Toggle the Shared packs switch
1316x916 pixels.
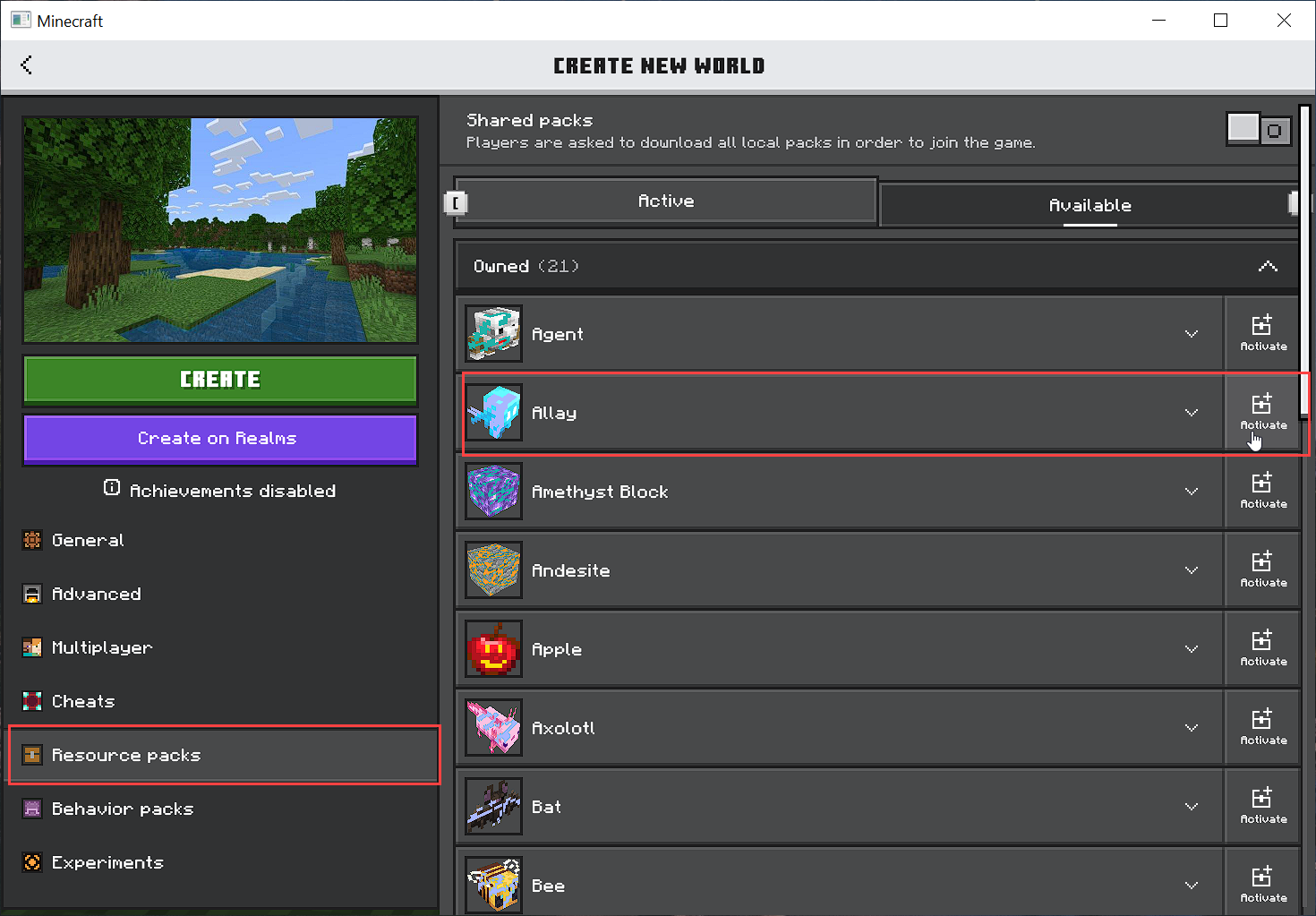(1259, 130)
